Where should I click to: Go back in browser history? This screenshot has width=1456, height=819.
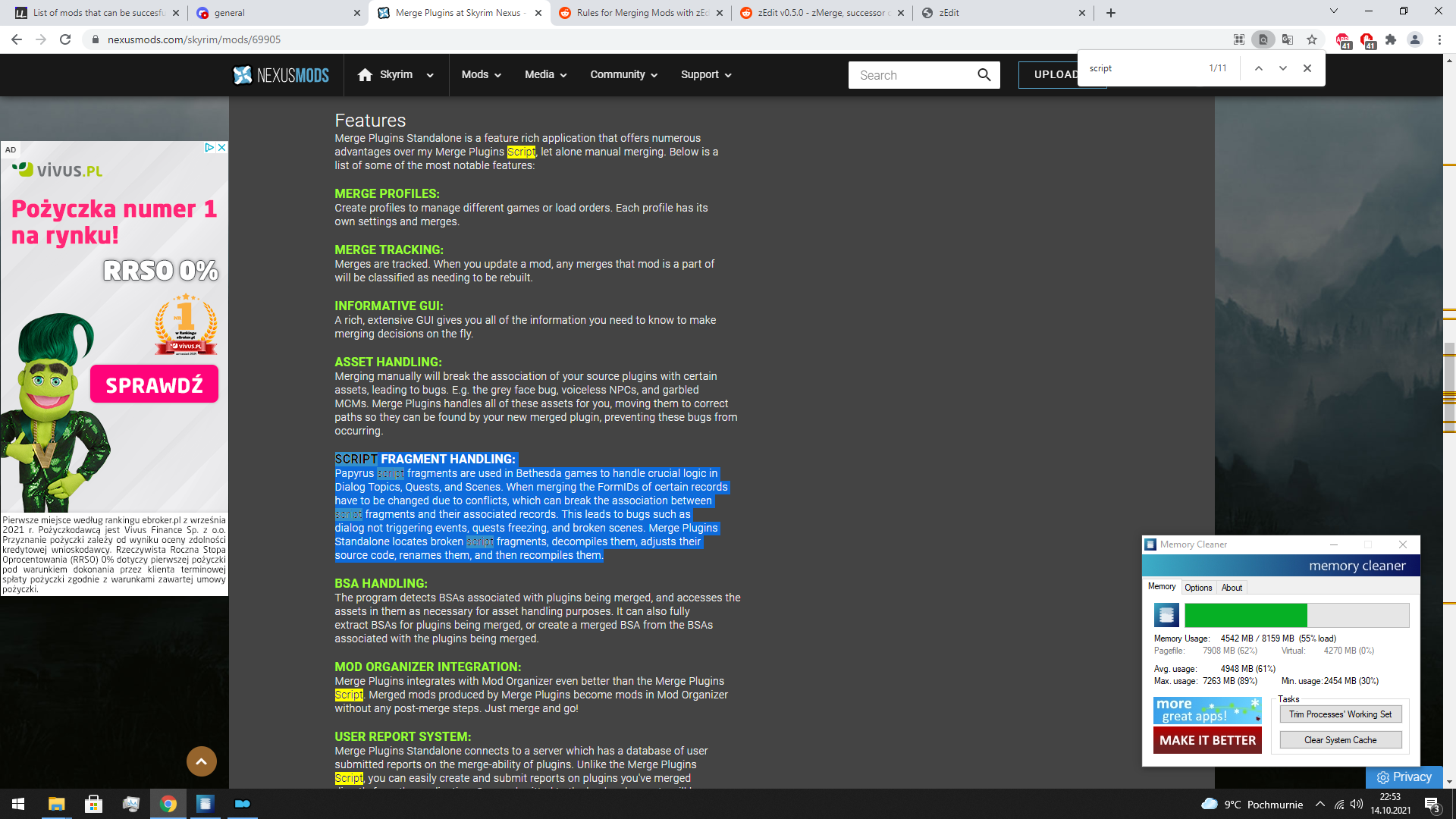tap(17, 39)
